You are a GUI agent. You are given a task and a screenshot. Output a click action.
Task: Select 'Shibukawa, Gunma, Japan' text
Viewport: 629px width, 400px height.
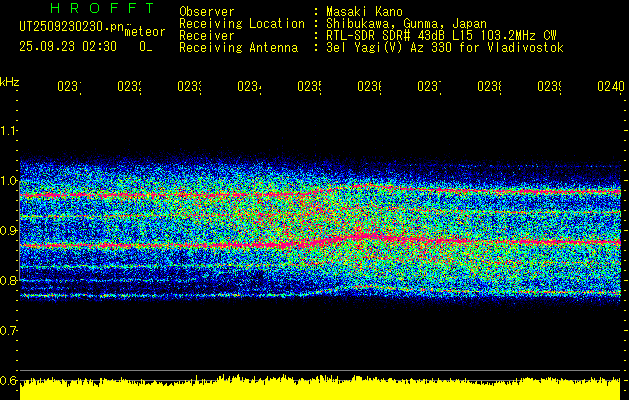tap(406, 24)
